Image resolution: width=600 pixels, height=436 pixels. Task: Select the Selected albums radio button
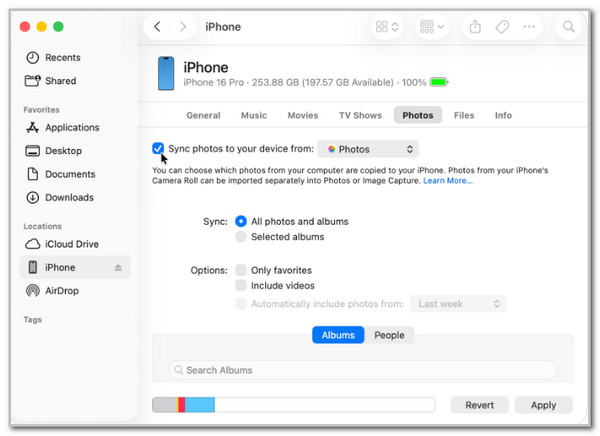pos(240,237)
